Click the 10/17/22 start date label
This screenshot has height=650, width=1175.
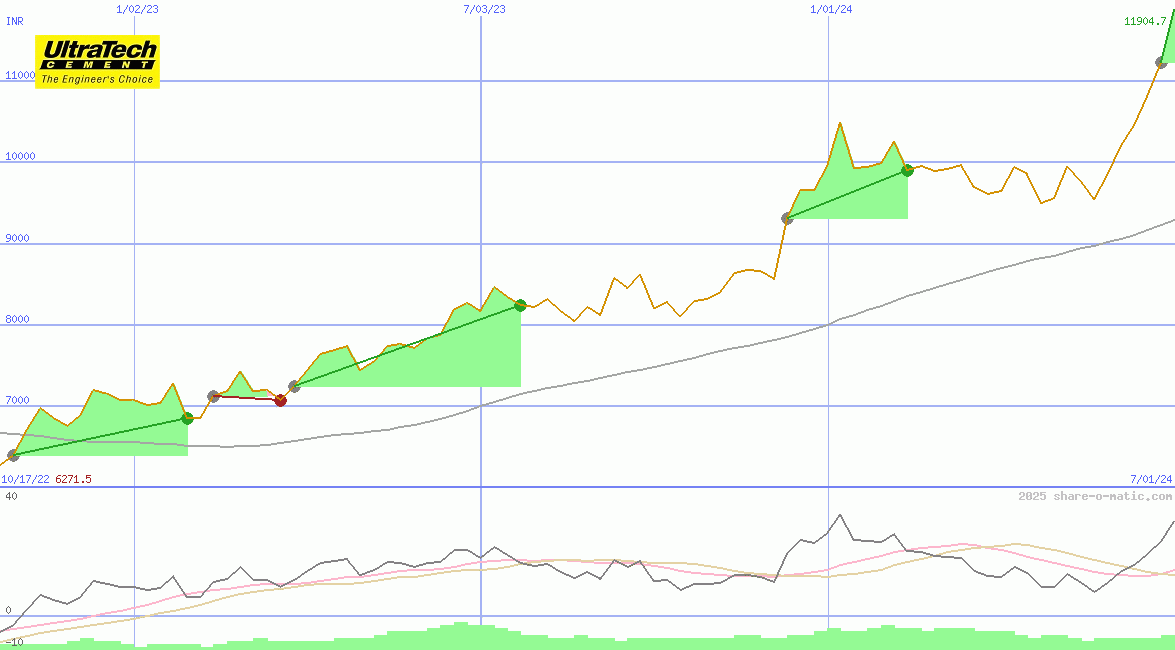pyautogui.click(x=25, y=479)
